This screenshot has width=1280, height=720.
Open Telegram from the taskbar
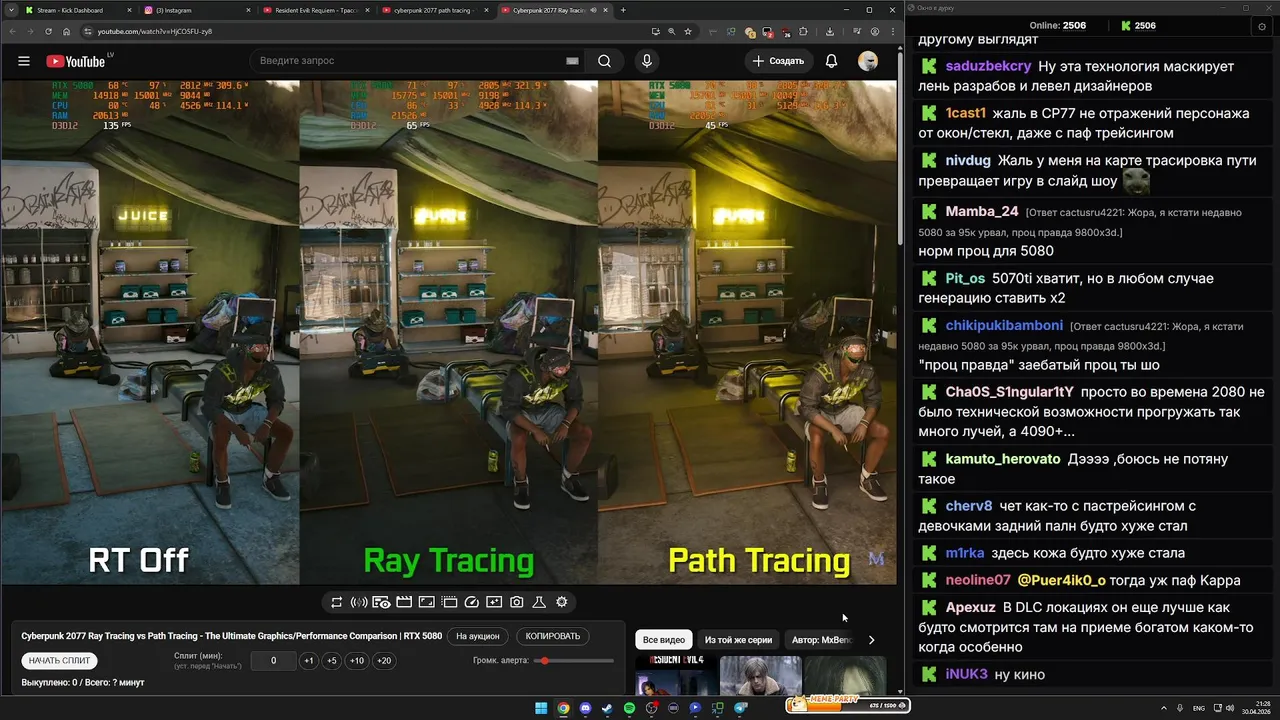tap(740, 708)
